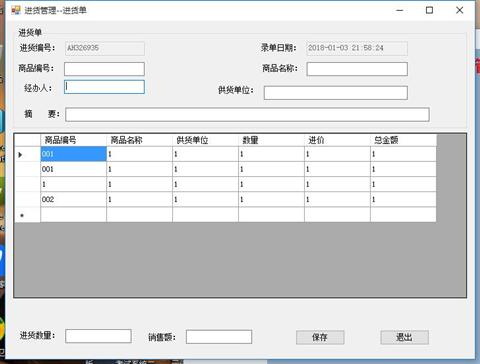Focus the 商品编号 input field
The width and height of the screenshot is (480, 364).
tap(104, 69)
